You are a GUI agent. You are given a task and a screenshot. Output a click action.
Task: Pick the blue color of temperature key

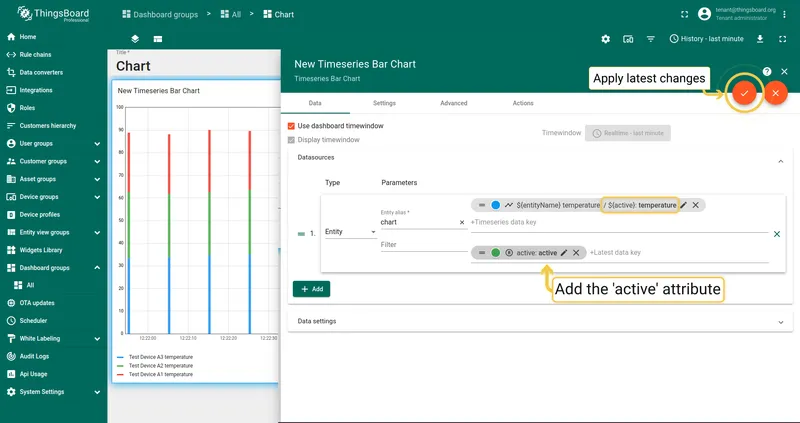[495, 205]
